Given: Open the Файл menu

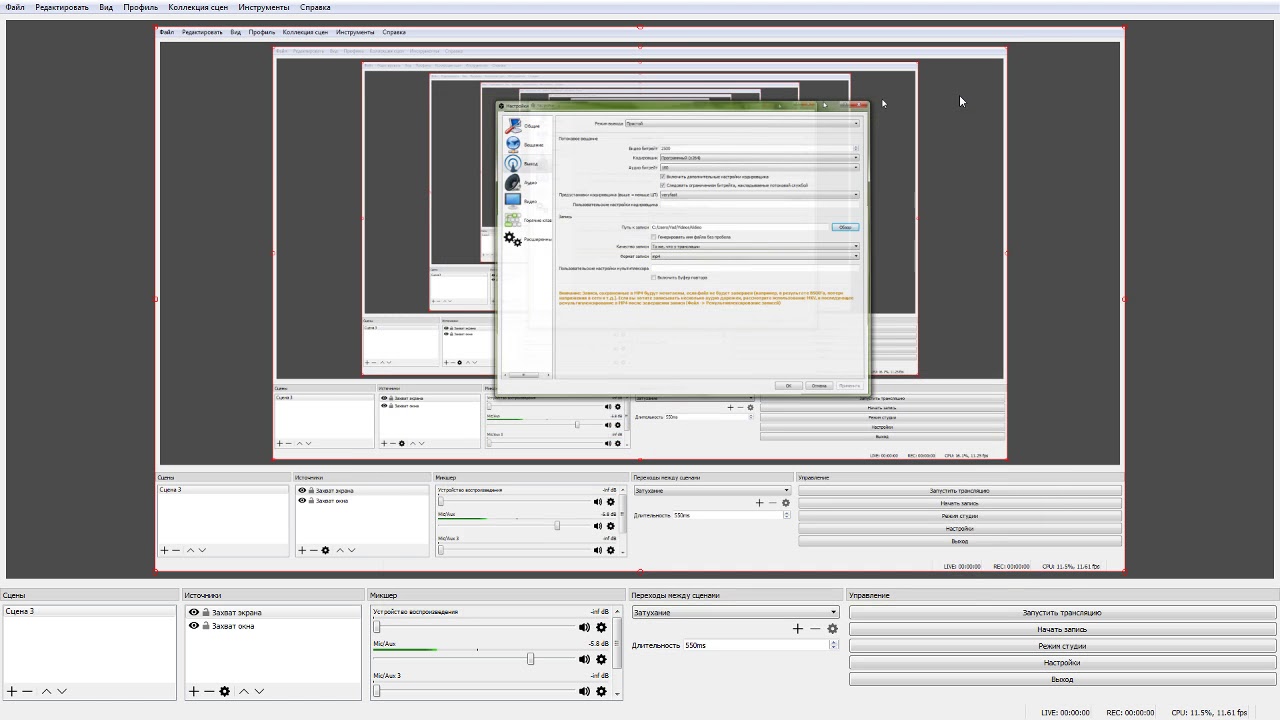Looking at the screenshot, I should (15, 7).
